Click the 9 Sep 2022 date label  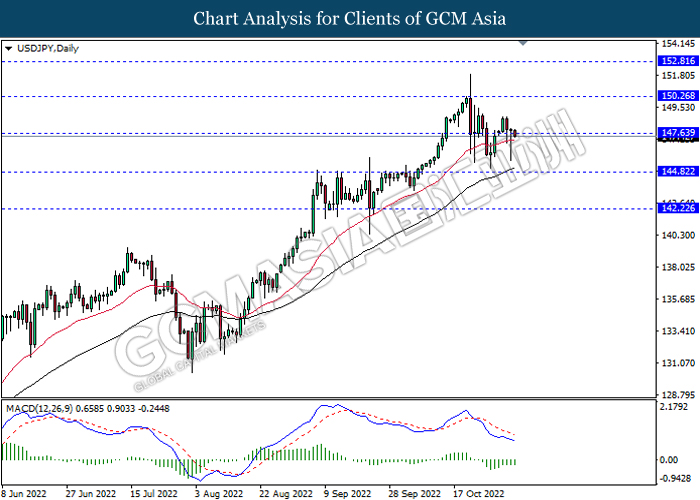[348, 494]
